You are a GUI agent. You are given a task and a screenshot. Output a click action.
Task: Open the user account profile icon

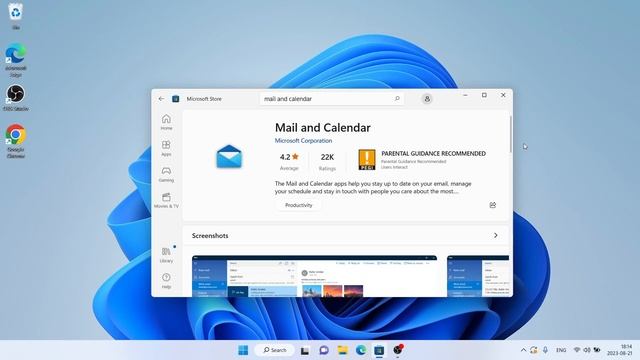tap(427, 99)
